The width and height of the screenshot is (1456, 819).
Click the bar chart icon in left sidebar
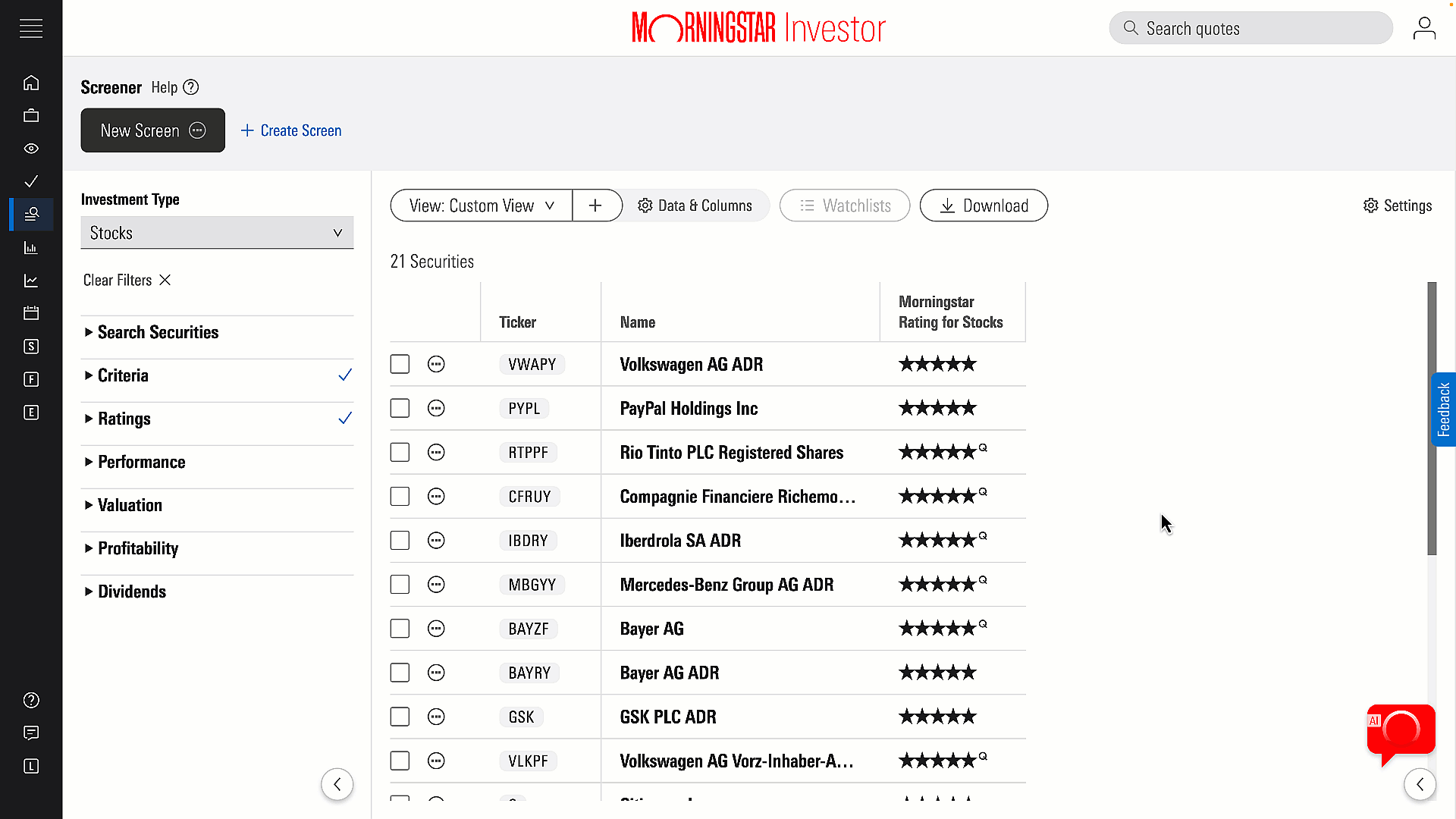coord(31,247)
